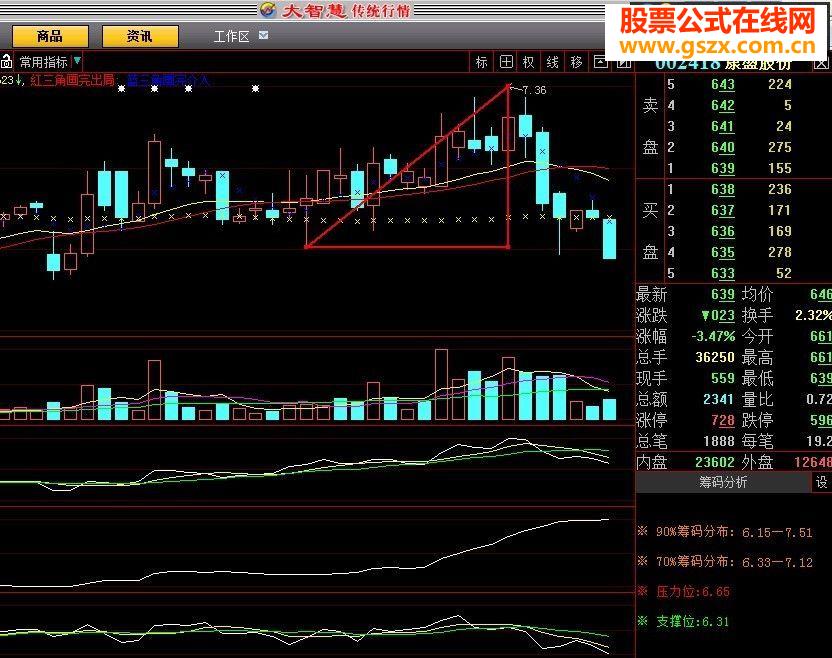Close the quote side panel
This screenshot has width=832, height=658.
tap(821, 64)
